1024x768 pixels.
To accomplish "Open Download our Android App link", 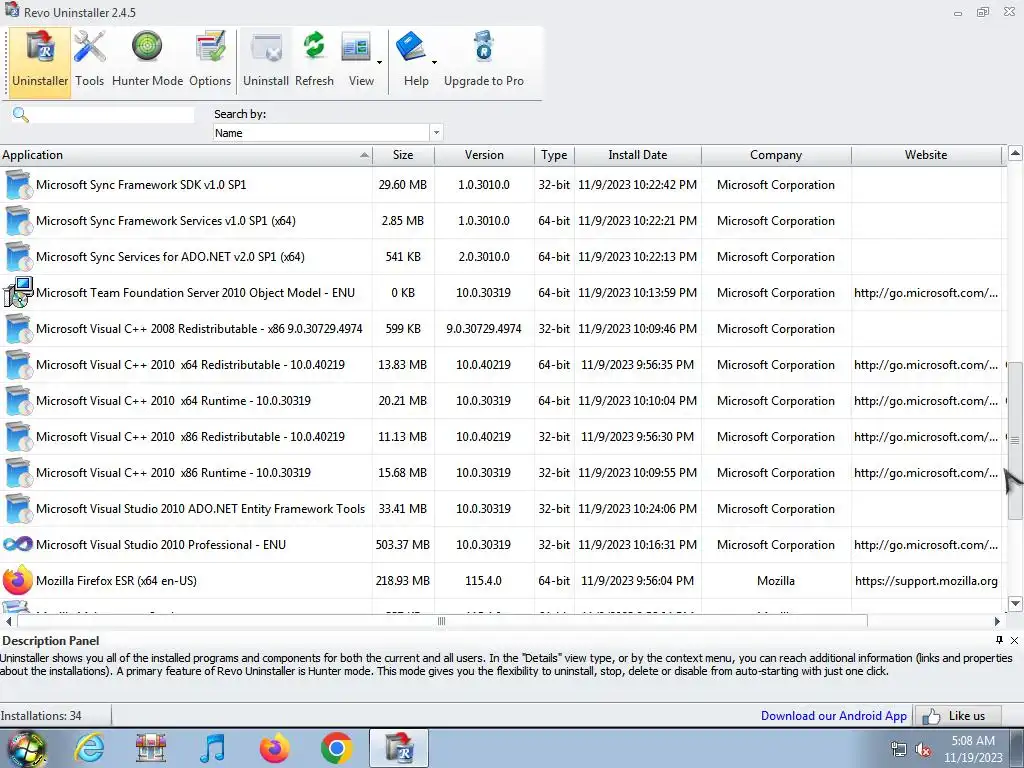I will tap(833, 716).
